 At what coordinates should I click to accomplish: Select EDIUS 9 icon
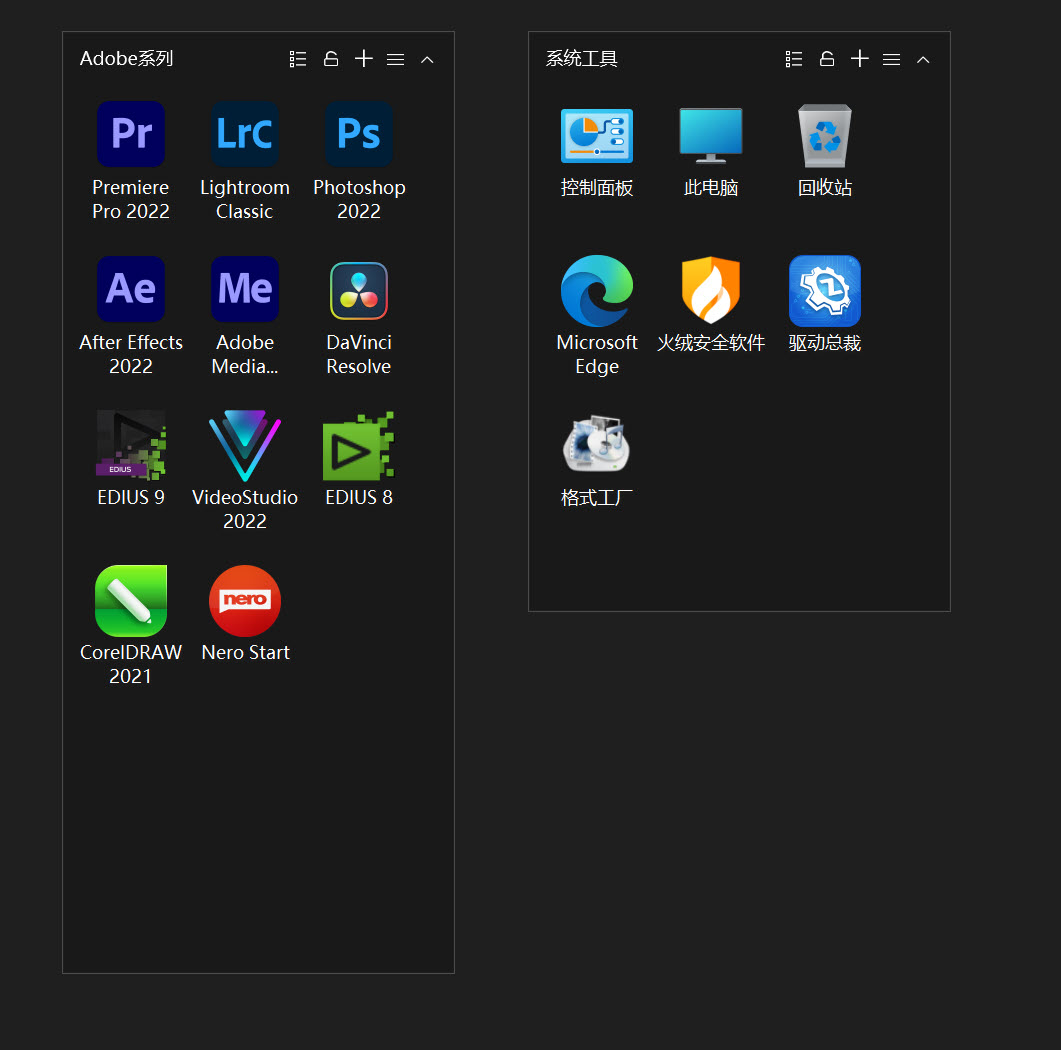(x=131, y=444)
